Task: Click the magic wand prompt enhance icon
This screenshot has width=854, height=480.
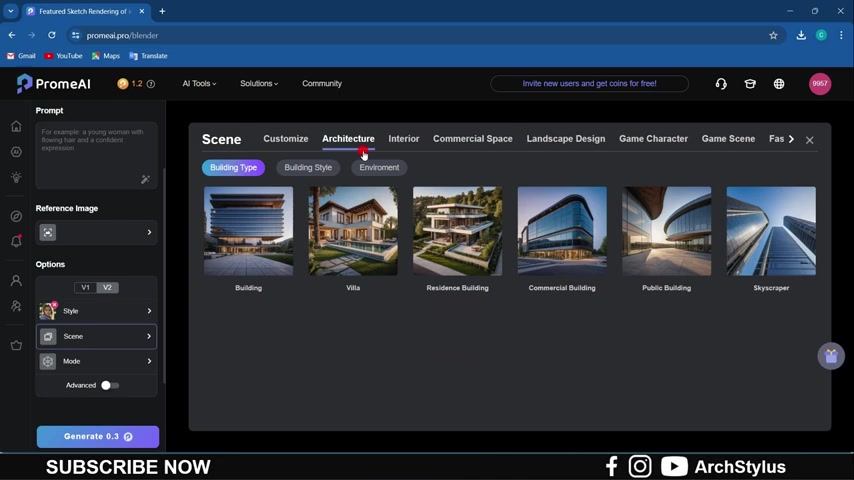Action: coord(145,180)
